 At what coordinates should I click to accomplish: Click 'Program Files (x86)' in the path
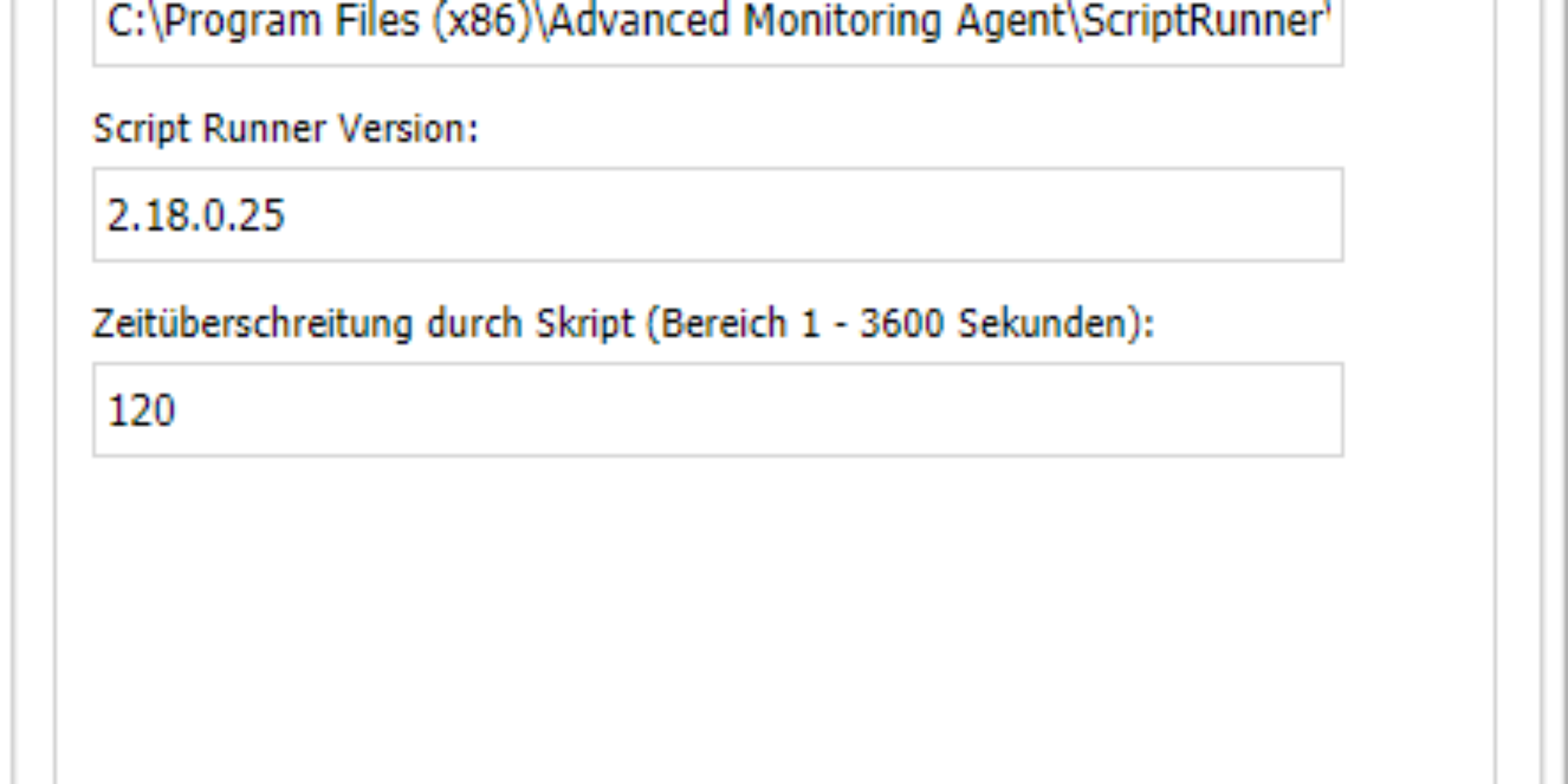coord(349,22)
